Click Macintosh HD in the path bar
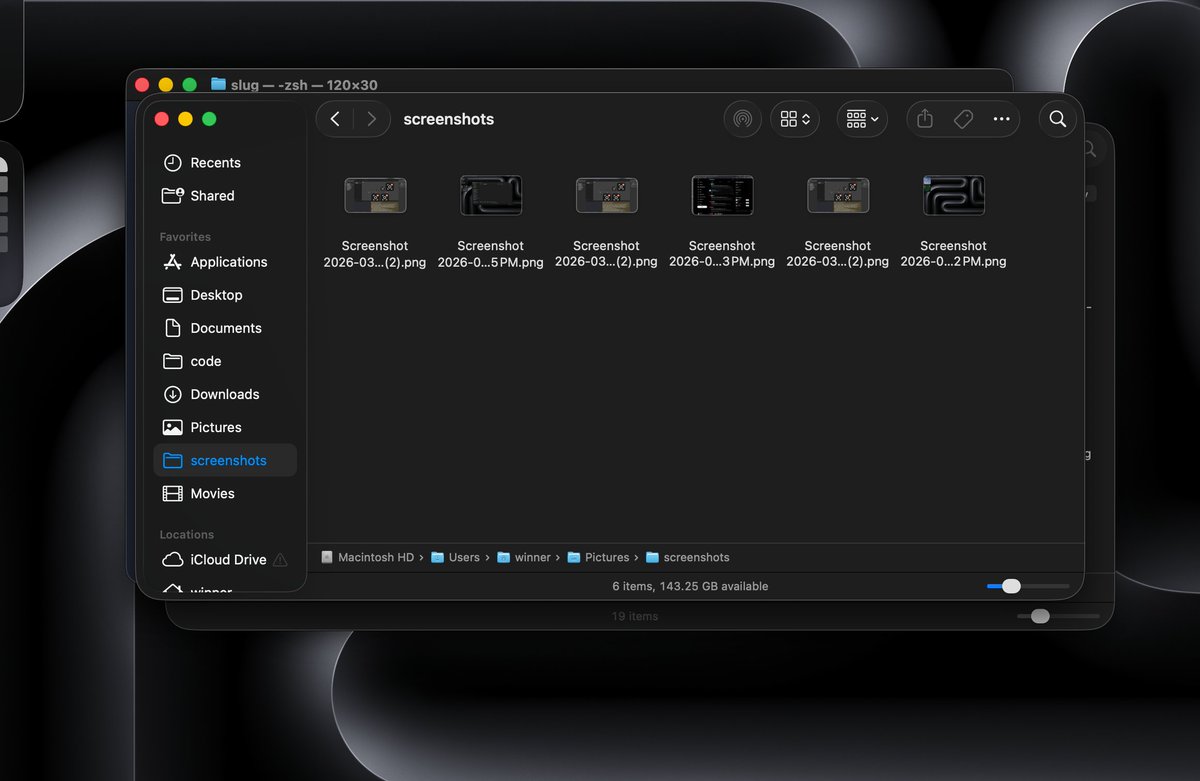This screenshot has height=781, width=1200. coord(367,557)
